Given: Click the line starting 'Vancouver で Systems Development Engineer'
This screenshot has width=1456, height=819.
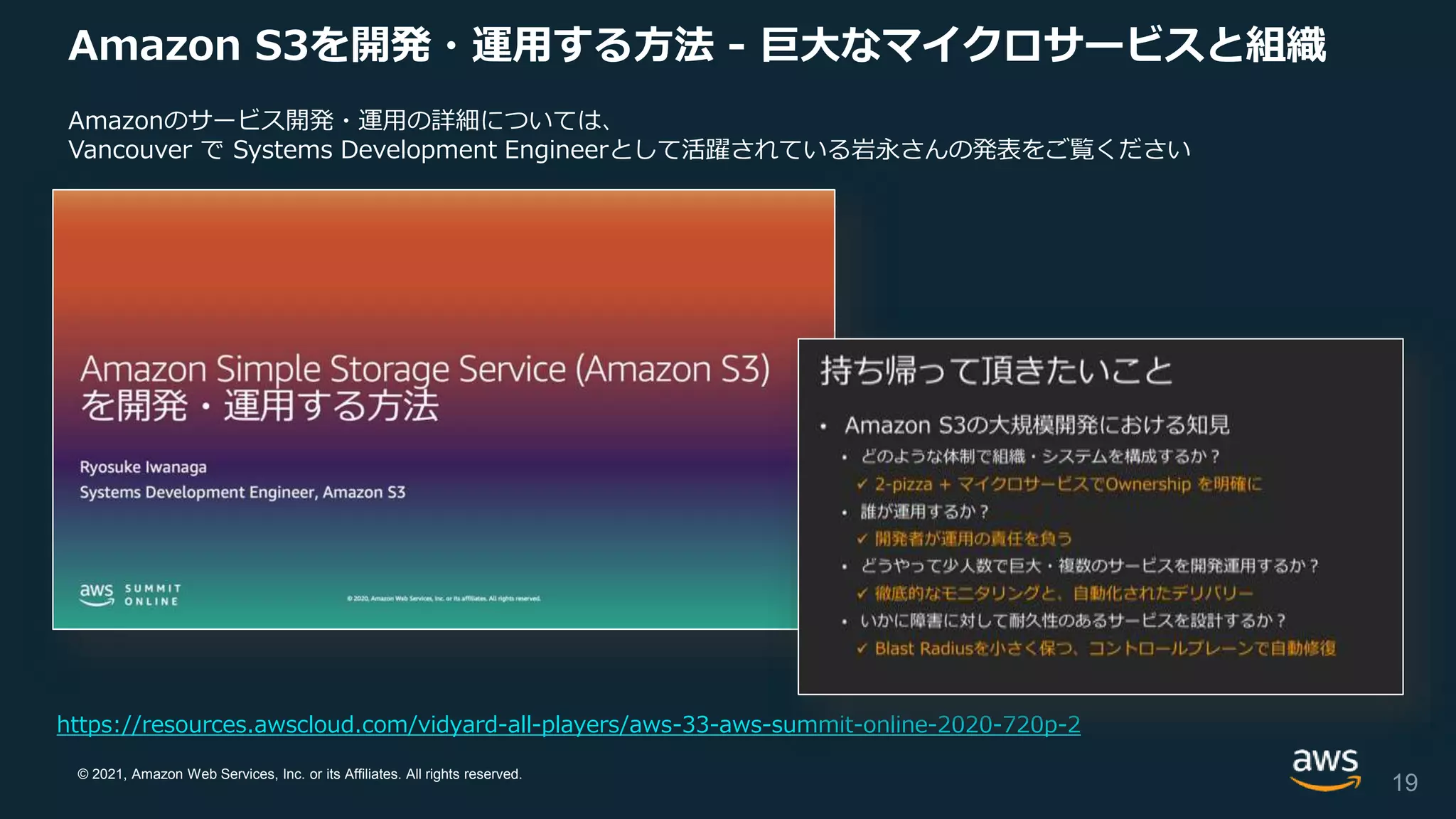Looking at the screenshot, I should 629,150.
